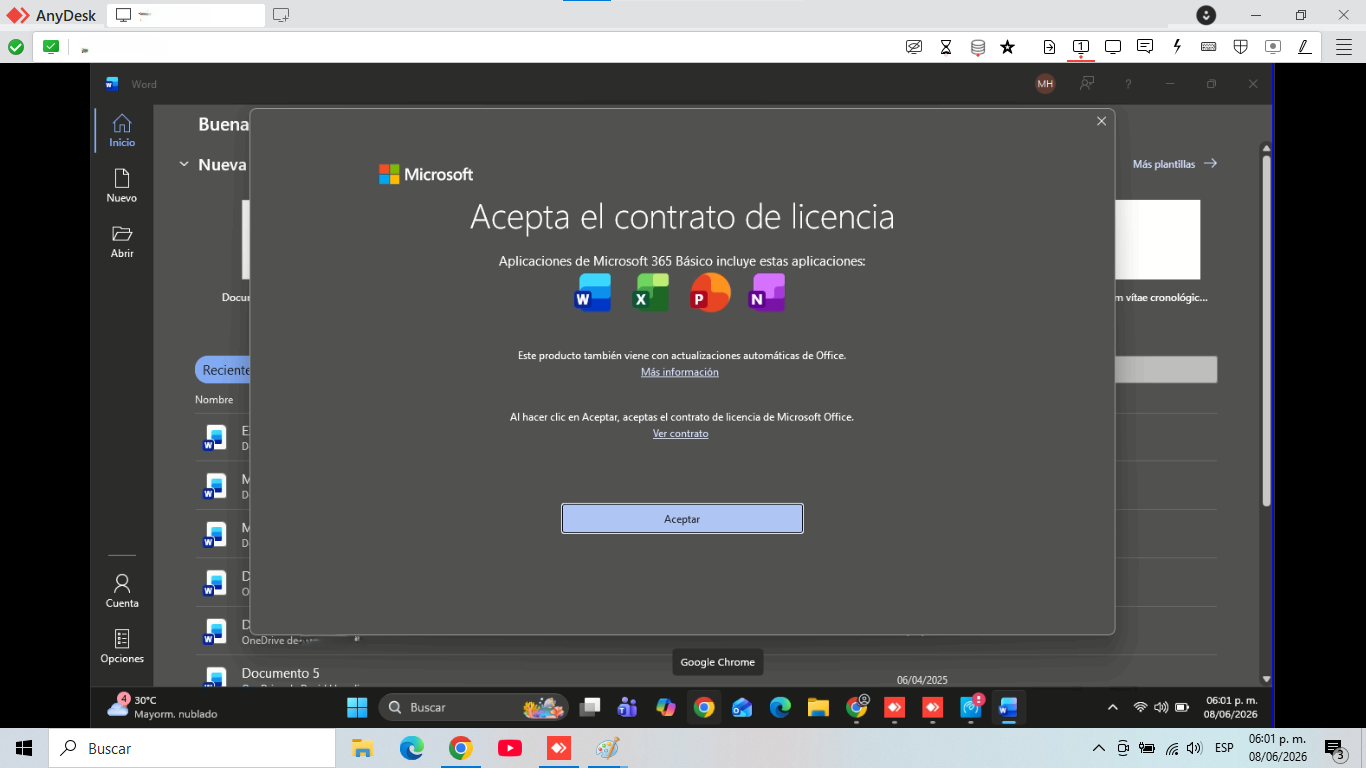The width and height of the screenshot is (1366, 770).
Task: Open the Más información link
Action: pyautogui.click(x=680, y=372)
